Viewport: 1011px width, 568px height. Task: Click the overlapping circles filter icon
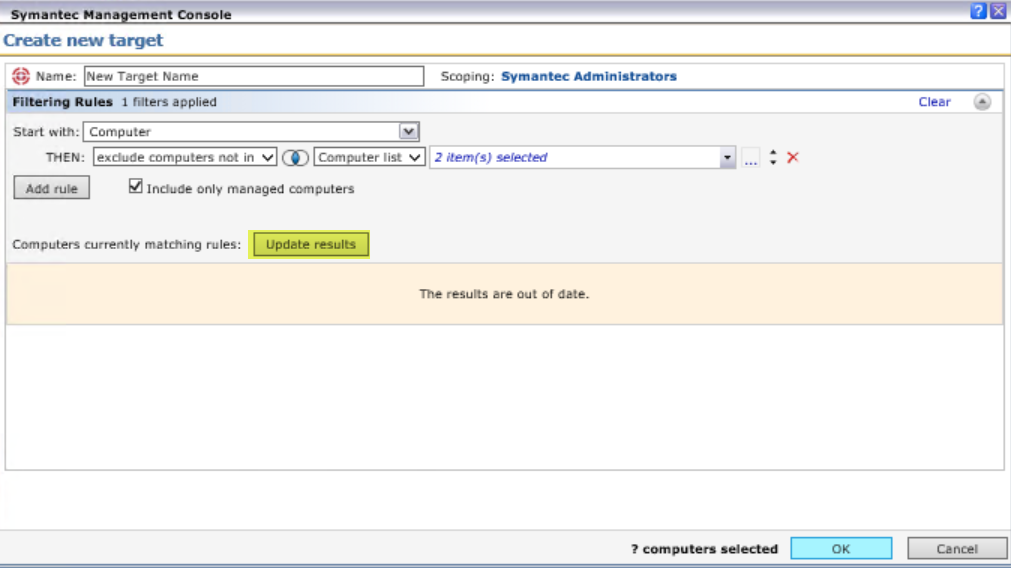[295, 157]
